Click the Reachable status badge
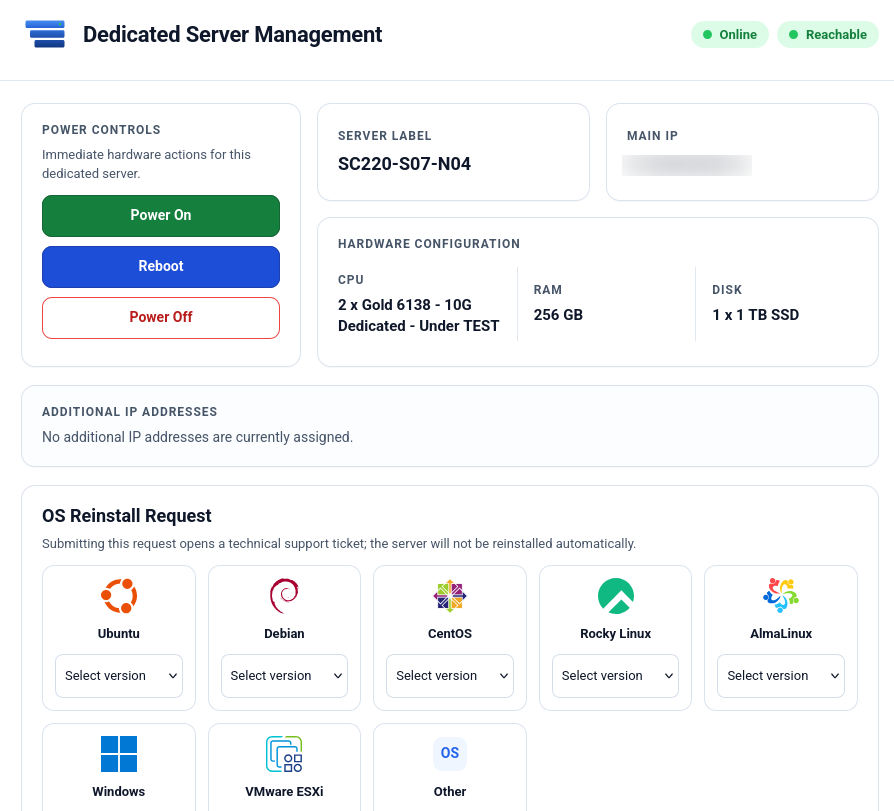Screen dimensions: 894x811 (x=828, y=35)
